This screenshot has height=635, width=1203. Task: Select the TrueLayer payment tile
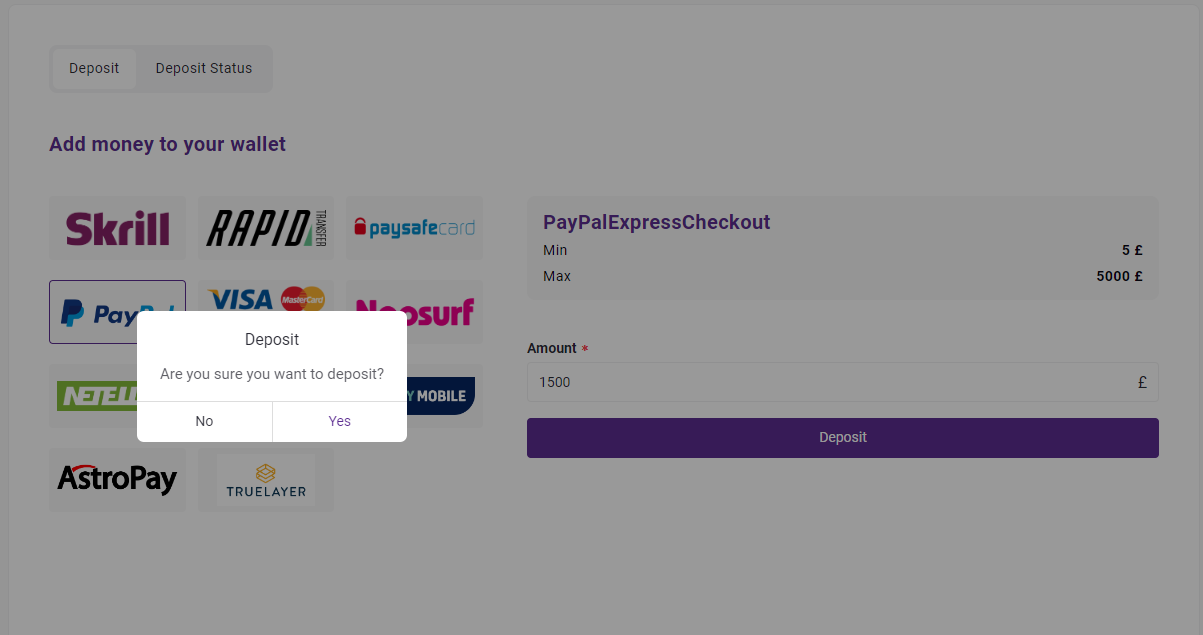pos(266,480)
